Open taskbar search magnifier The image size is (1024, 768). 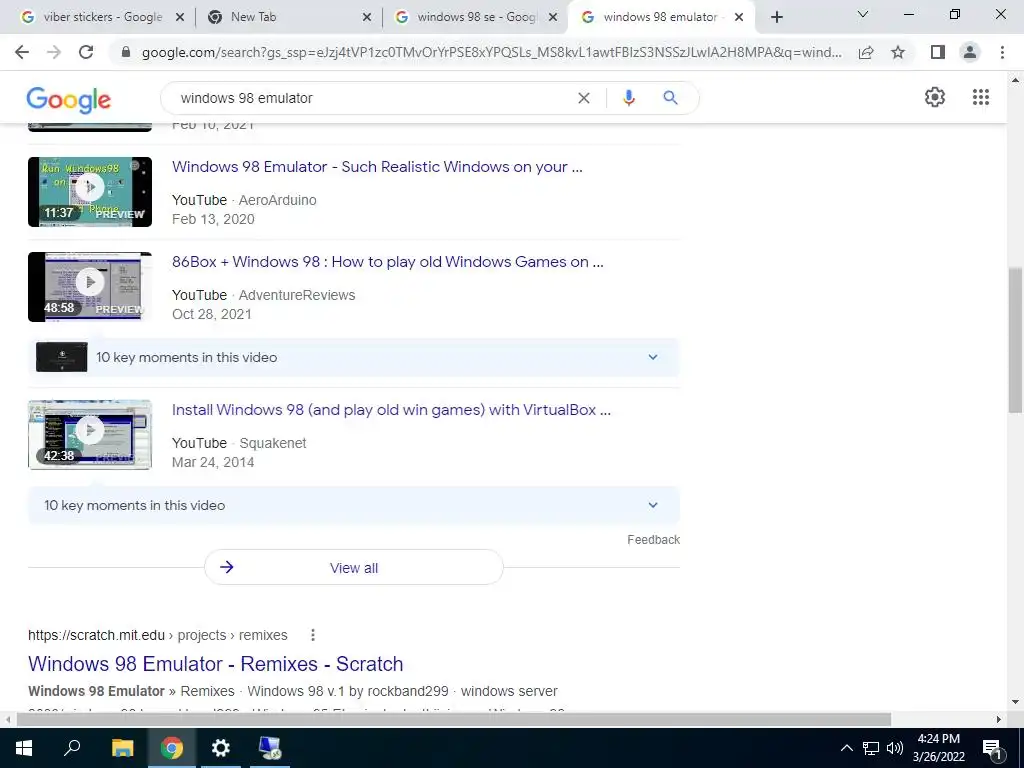(x=72, y=748)
